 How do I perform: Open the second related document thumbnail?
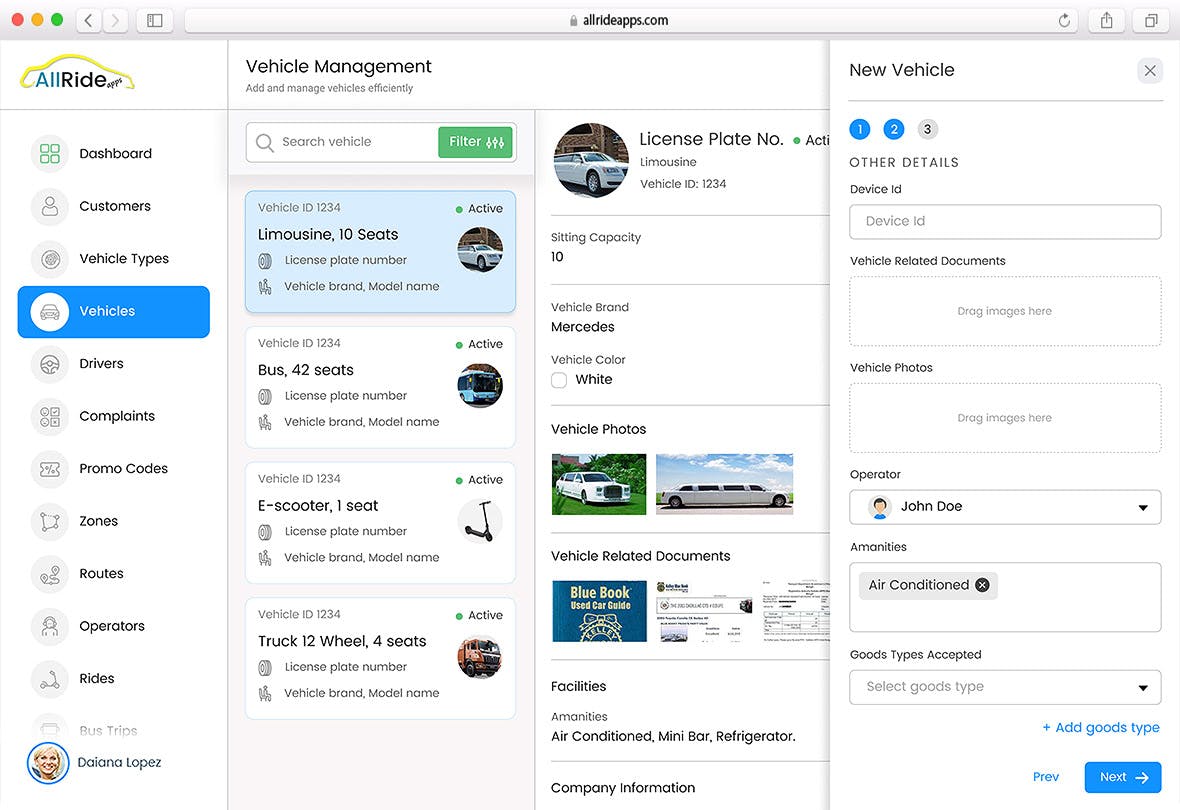tap(704, 611)
